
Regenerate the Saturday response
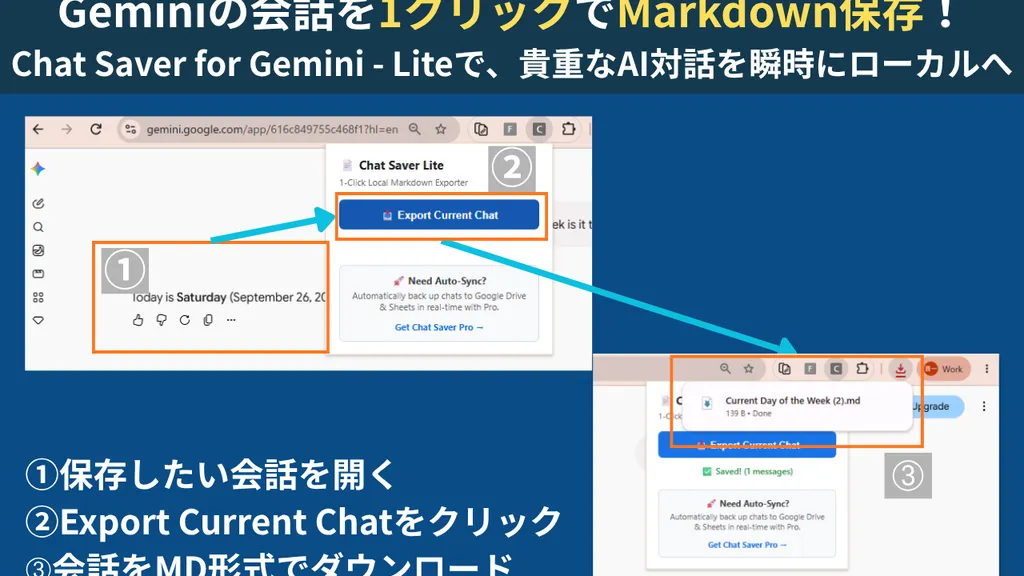tap(185, 320)
